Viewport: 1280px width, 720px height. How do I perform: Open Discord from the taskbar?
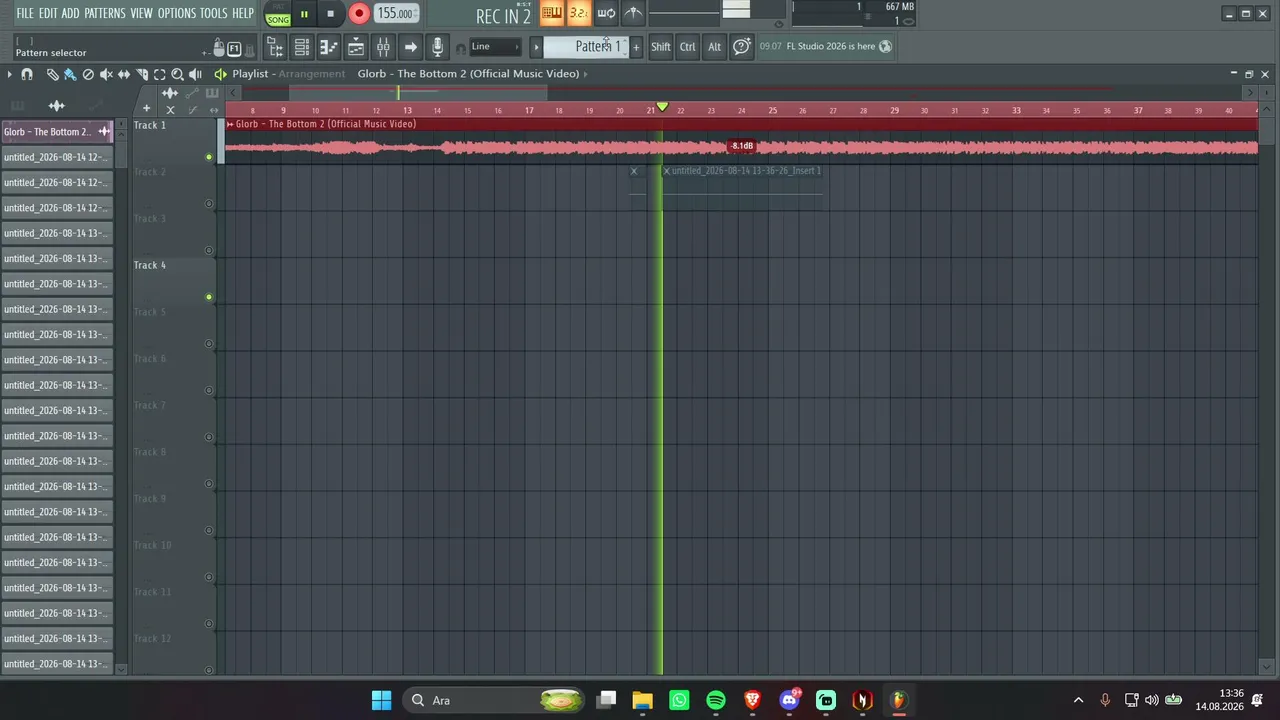pyautogui.click(x=789, y=700)
